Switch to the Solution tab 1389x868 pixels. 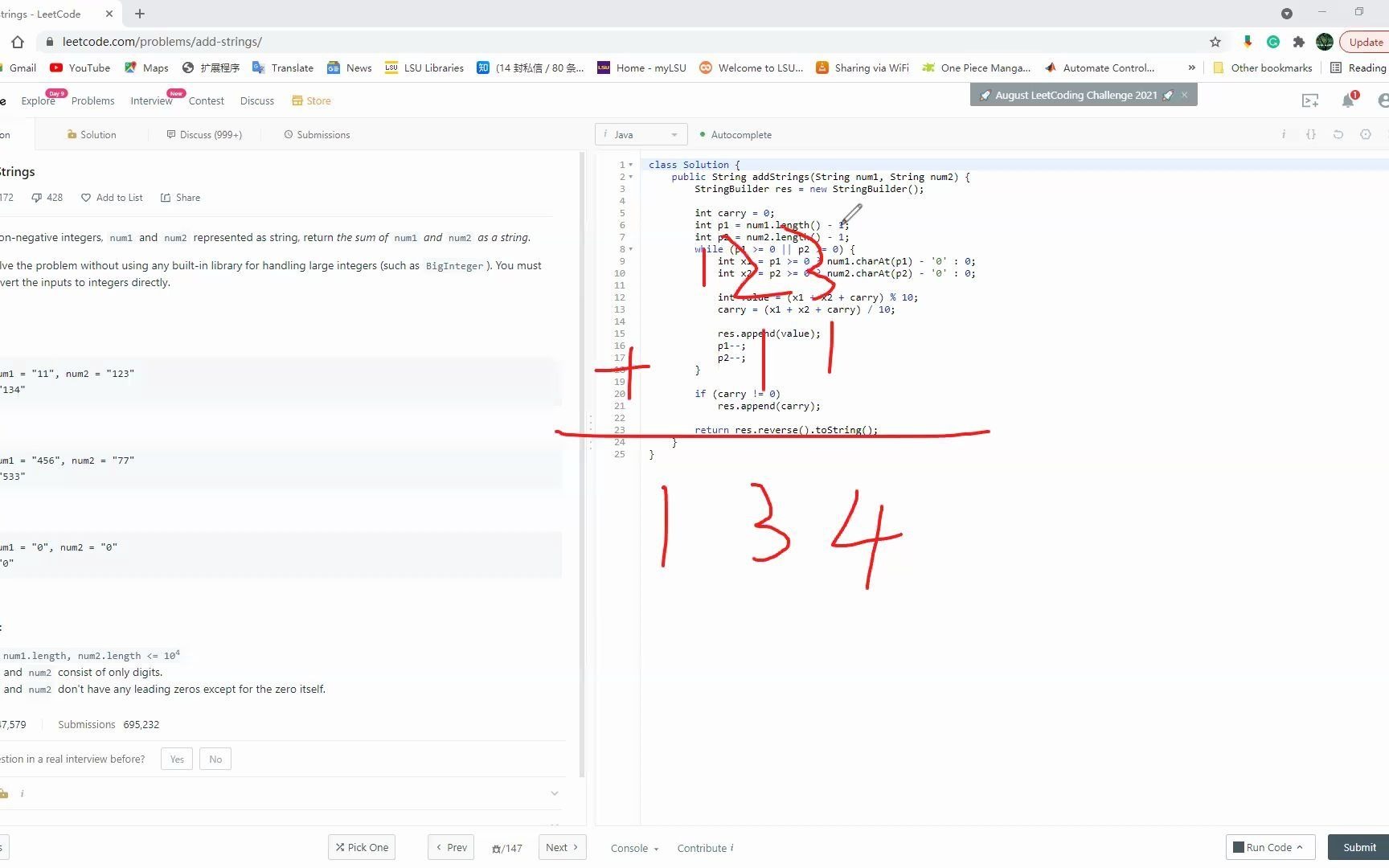(x=92, y=134)
